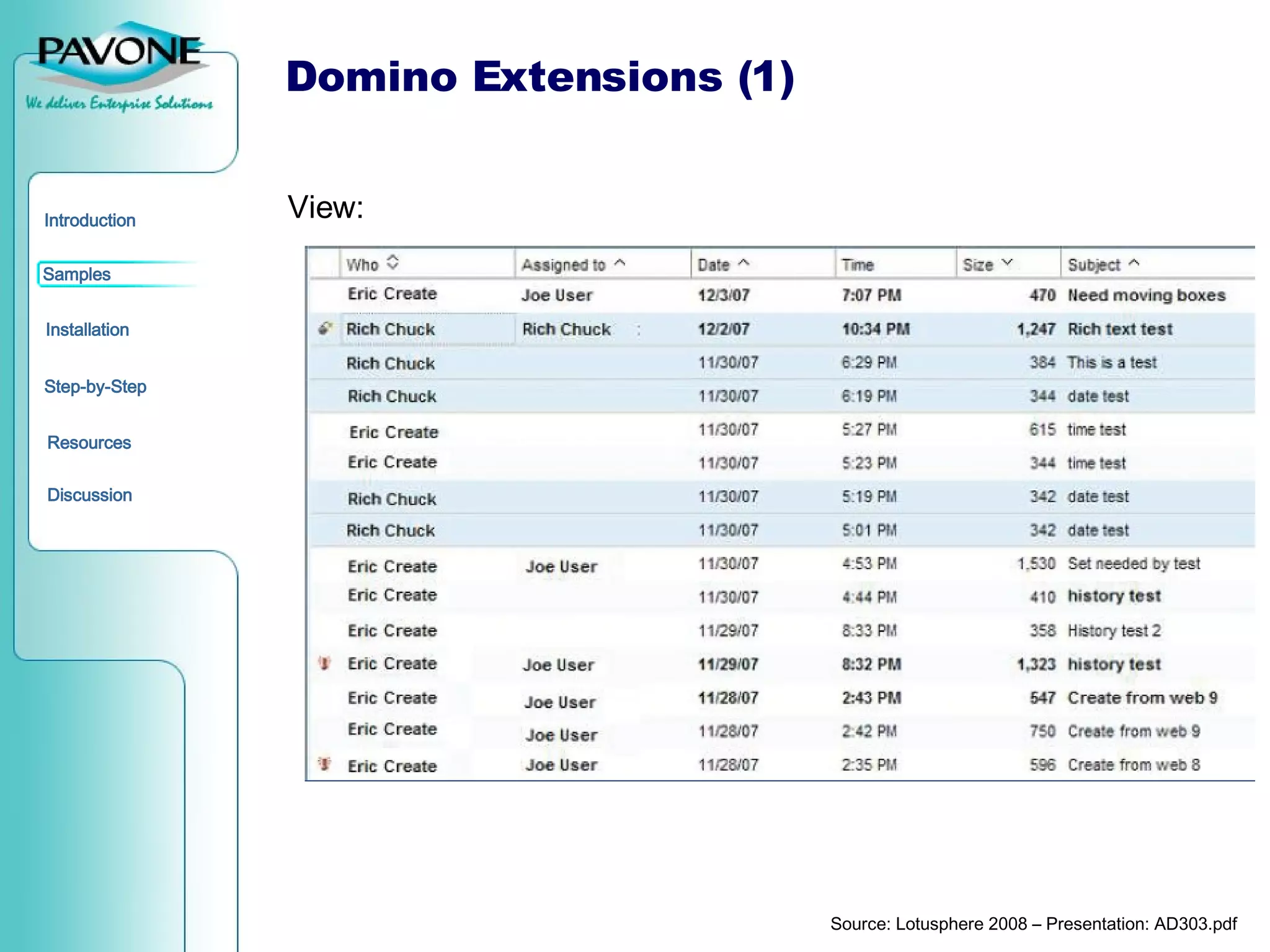This screenshot has height=952, width=1270.
Task: Click the time 8:33 PM
Action: tap(869, 631)
